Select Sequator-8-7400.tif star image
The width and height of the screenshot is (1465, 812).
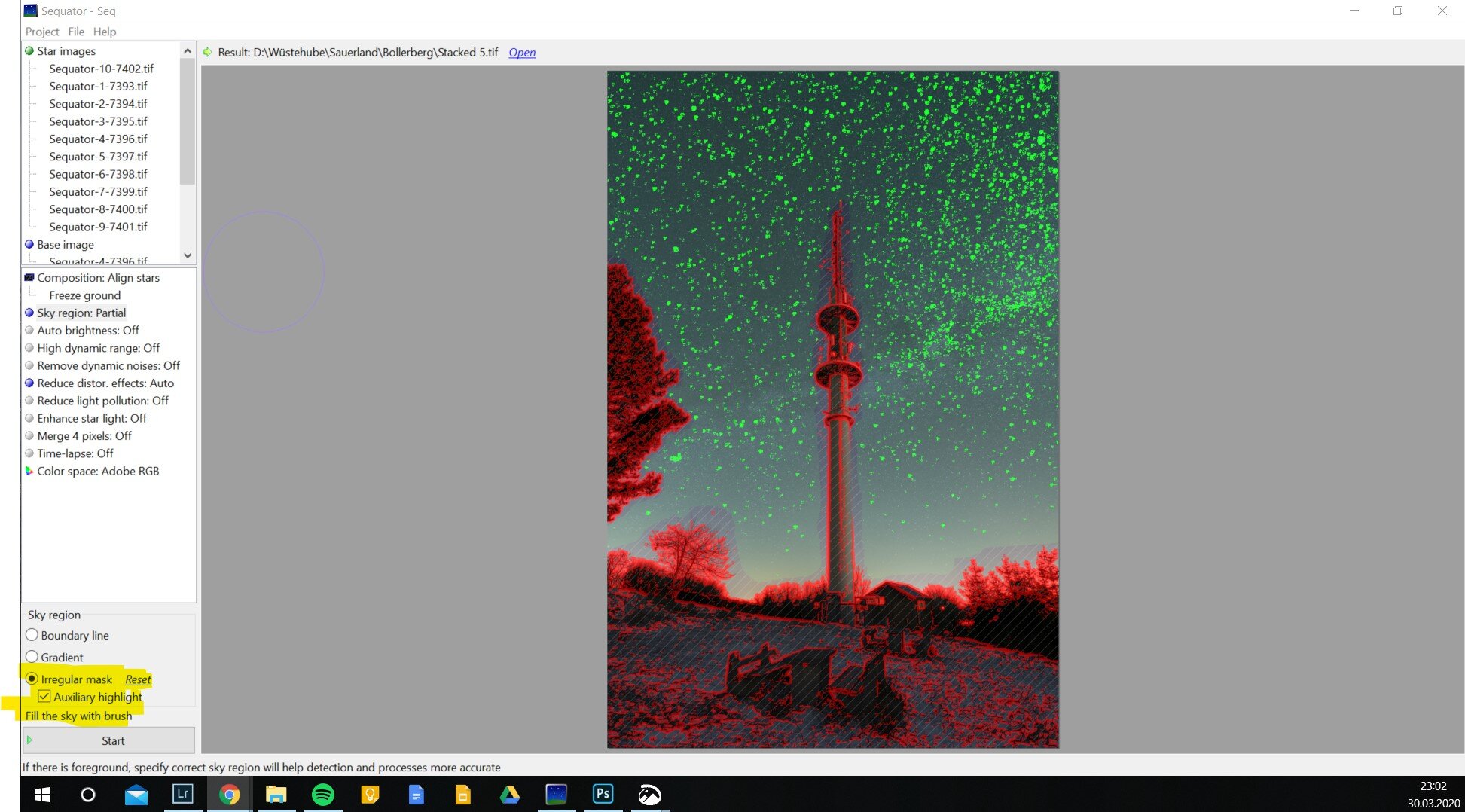coord(98,209)
